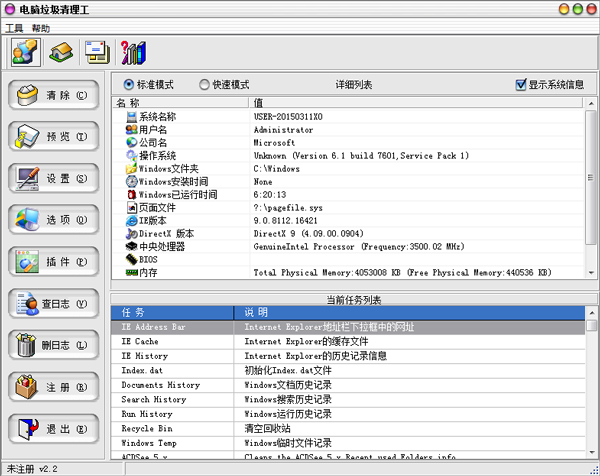
Task: Click the USER-20150311XO value
Action: [288, 117]
